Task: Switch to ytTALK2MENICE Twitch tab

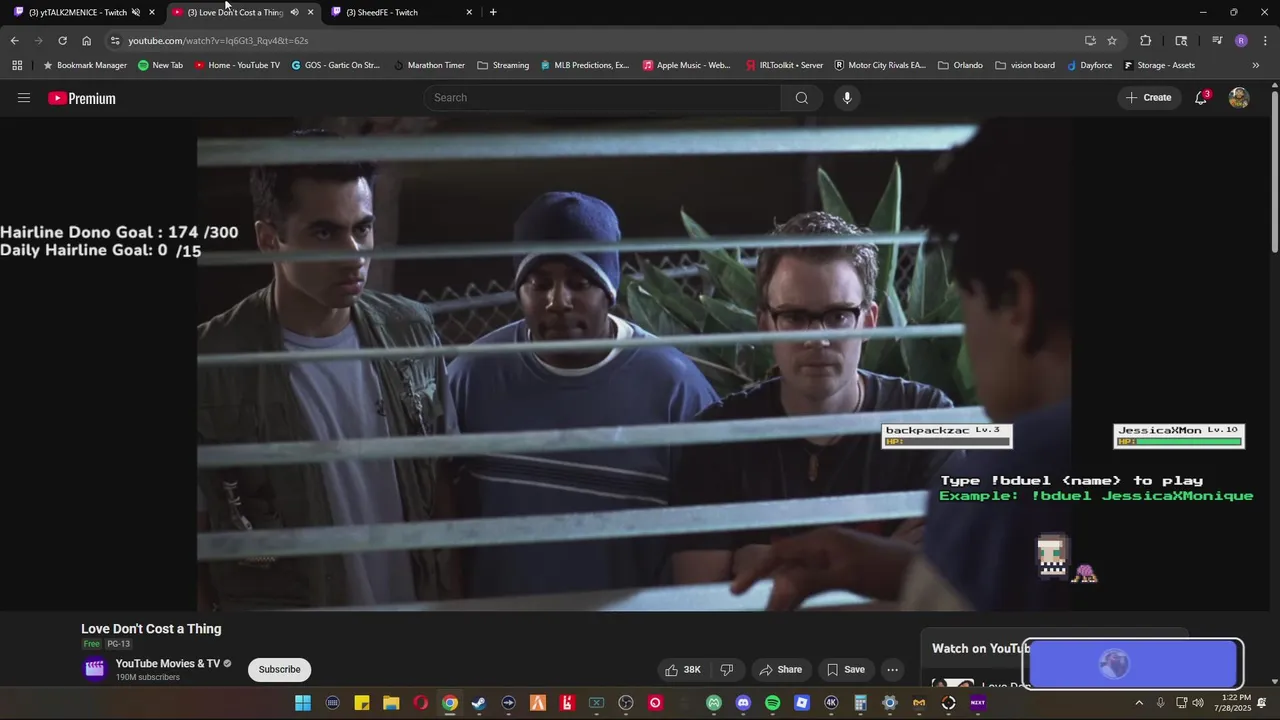Action: (77, 12)
